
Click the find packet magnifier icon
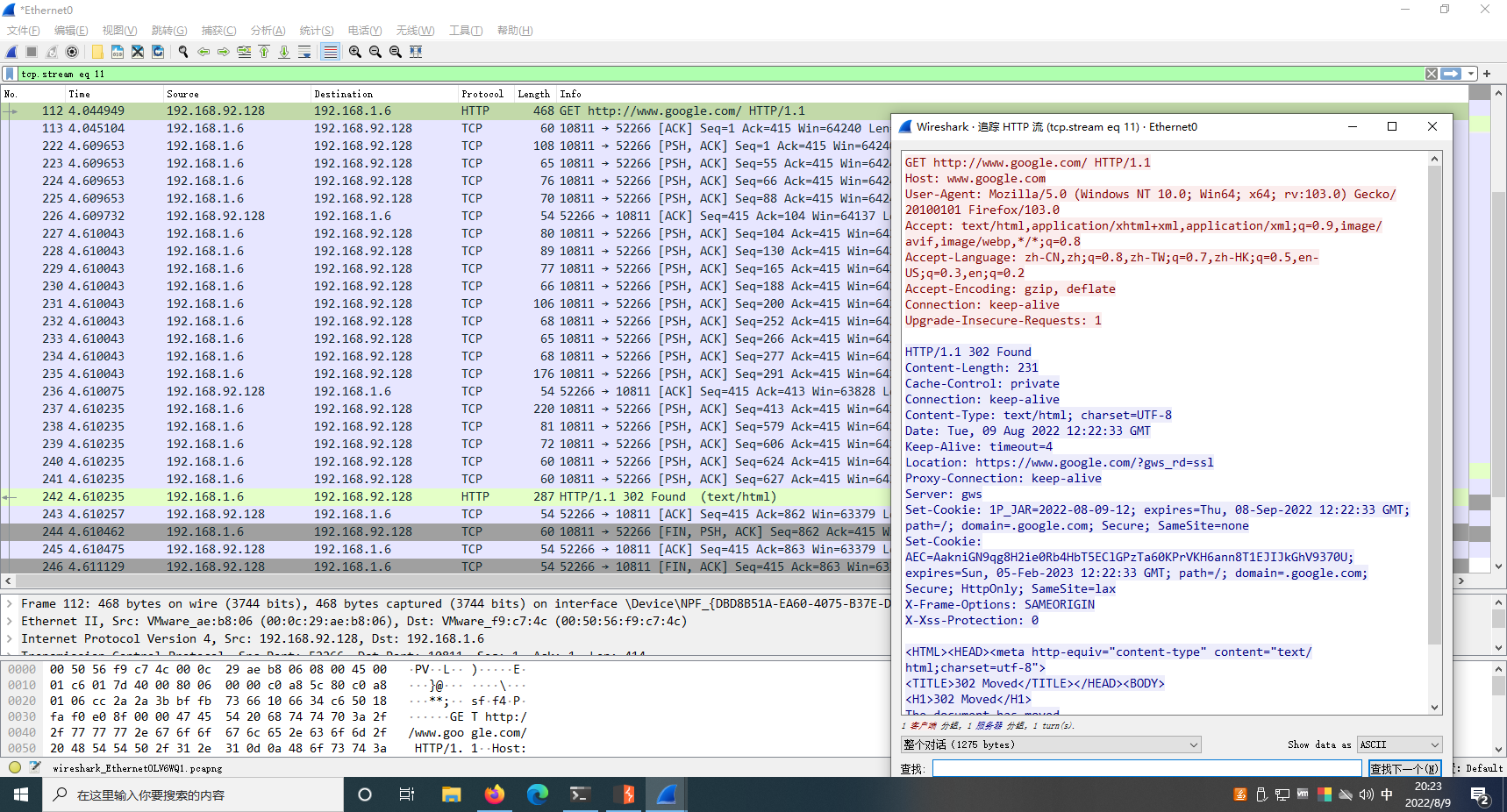183,52
